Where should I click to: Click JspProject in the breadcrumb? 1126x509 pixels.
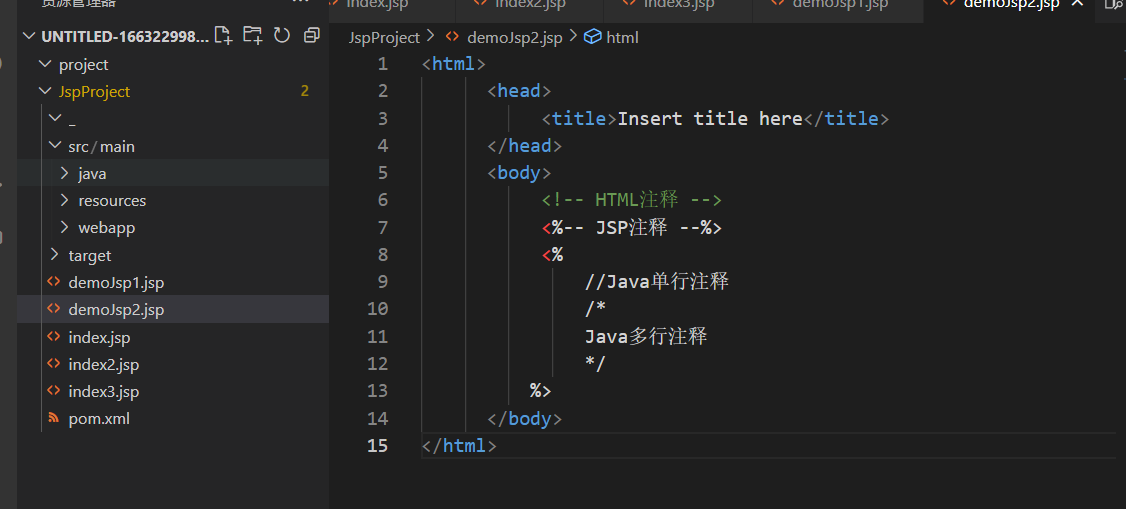(384, 37)
